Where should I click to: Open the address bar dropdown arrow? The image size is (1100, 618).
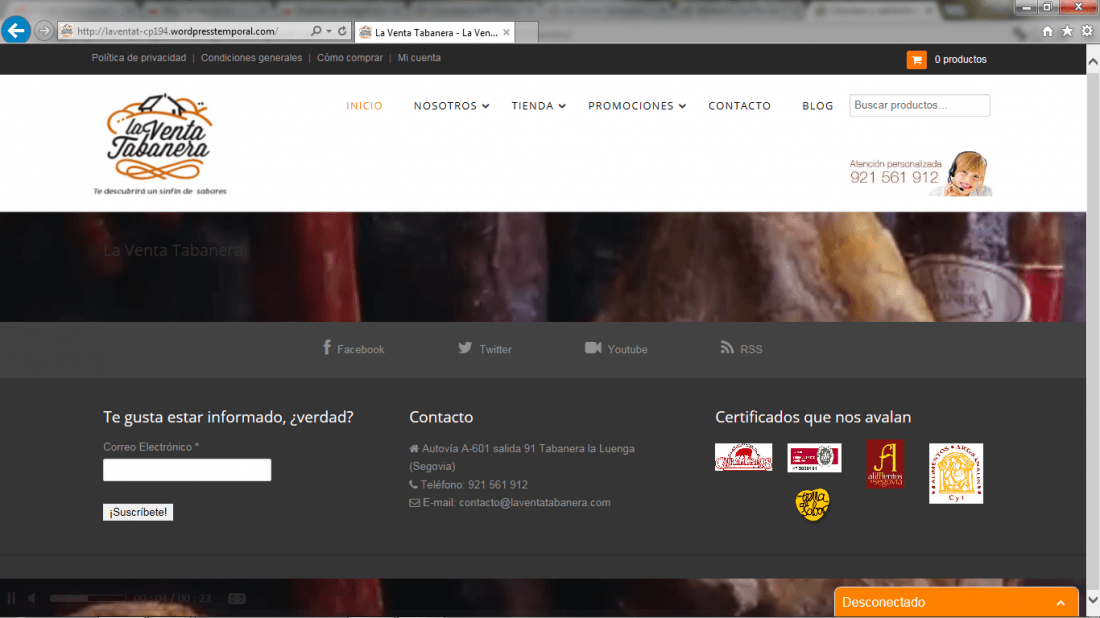coord(328,32)
